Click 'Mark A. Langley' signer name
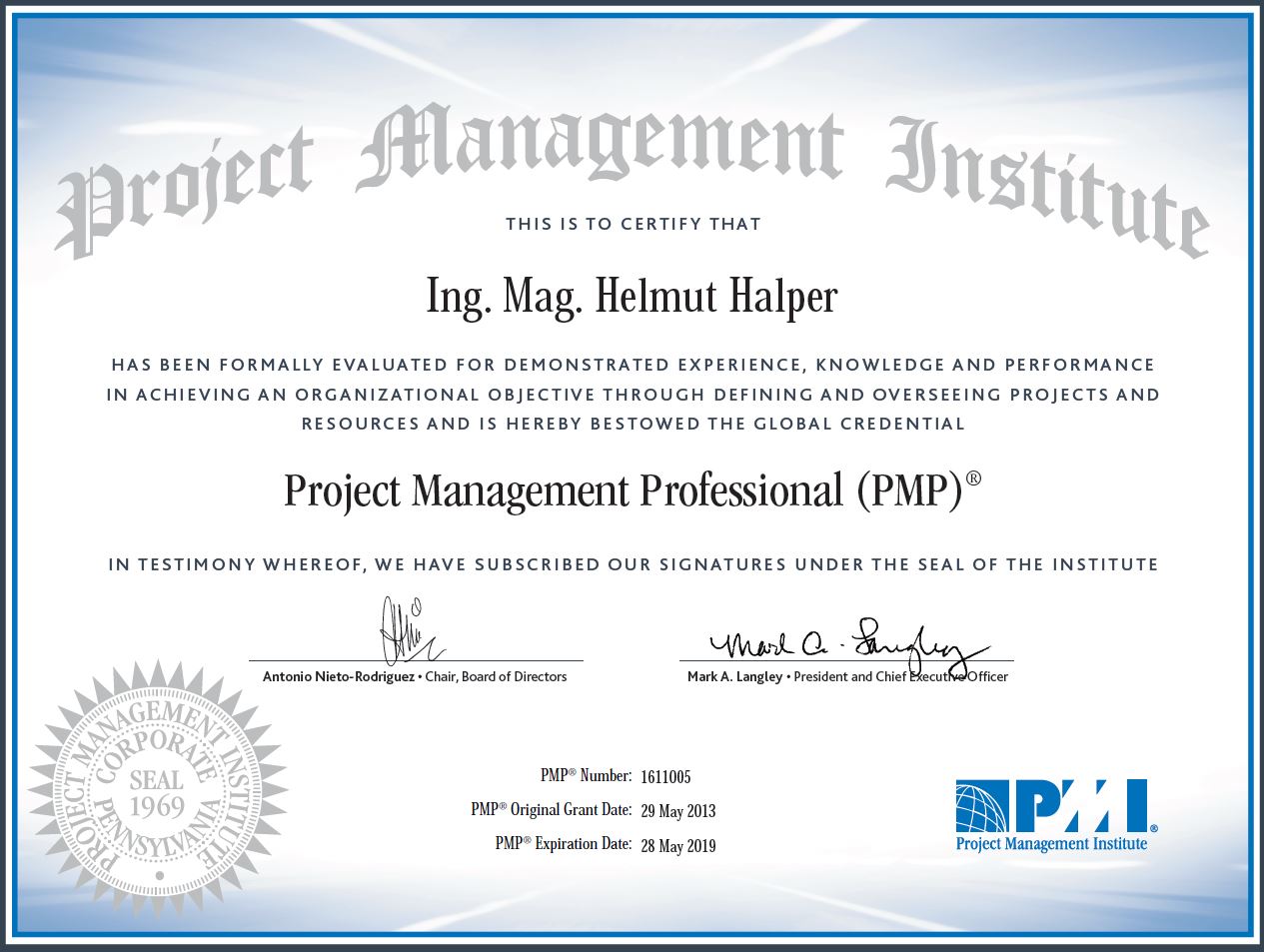 [734, 676]
